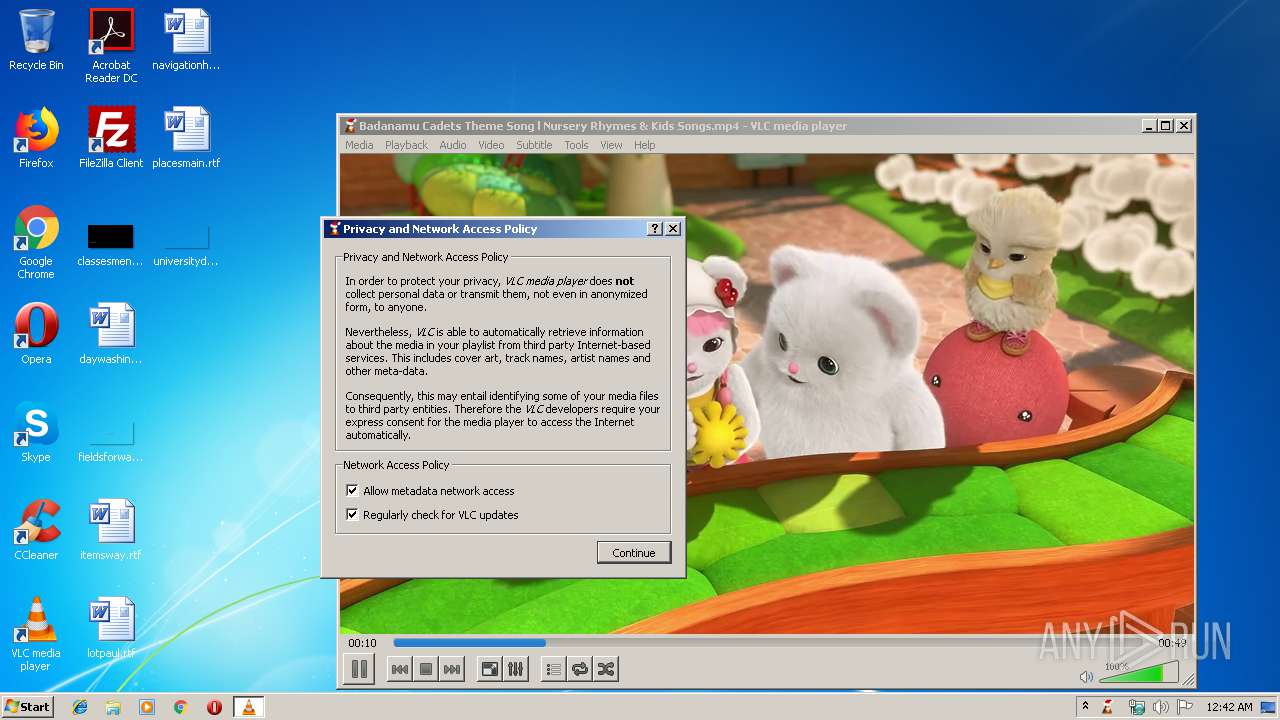Open the Tools menu

click(x=576, y=145)
